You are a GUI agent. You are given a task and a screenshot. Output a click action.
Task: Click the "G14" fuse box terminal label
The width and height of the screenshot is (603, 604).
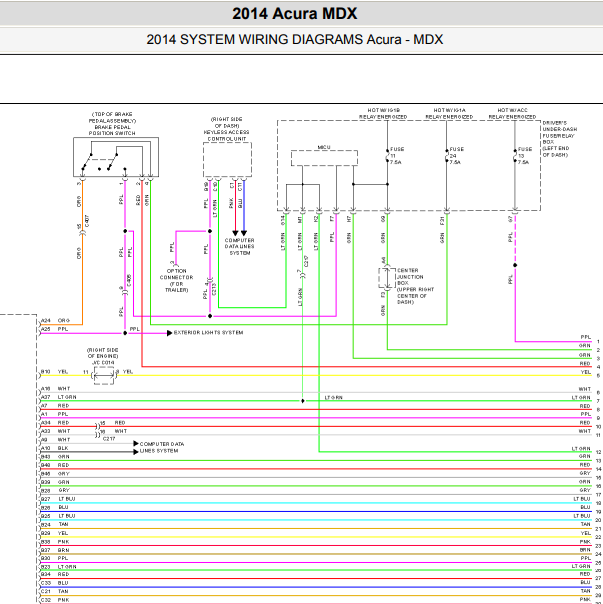point(283,220)
